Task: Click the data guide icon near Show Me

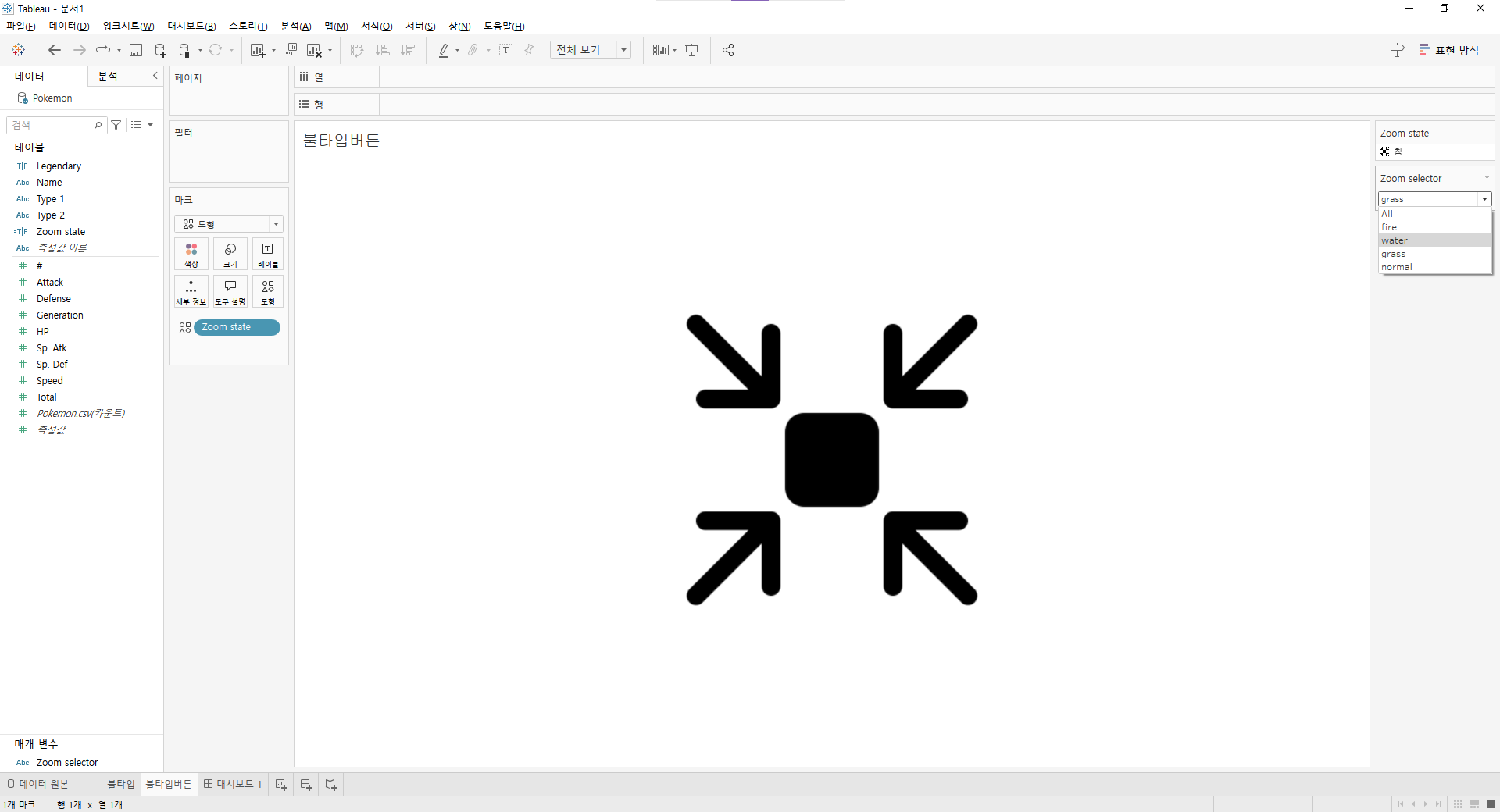Action: 1398,50
